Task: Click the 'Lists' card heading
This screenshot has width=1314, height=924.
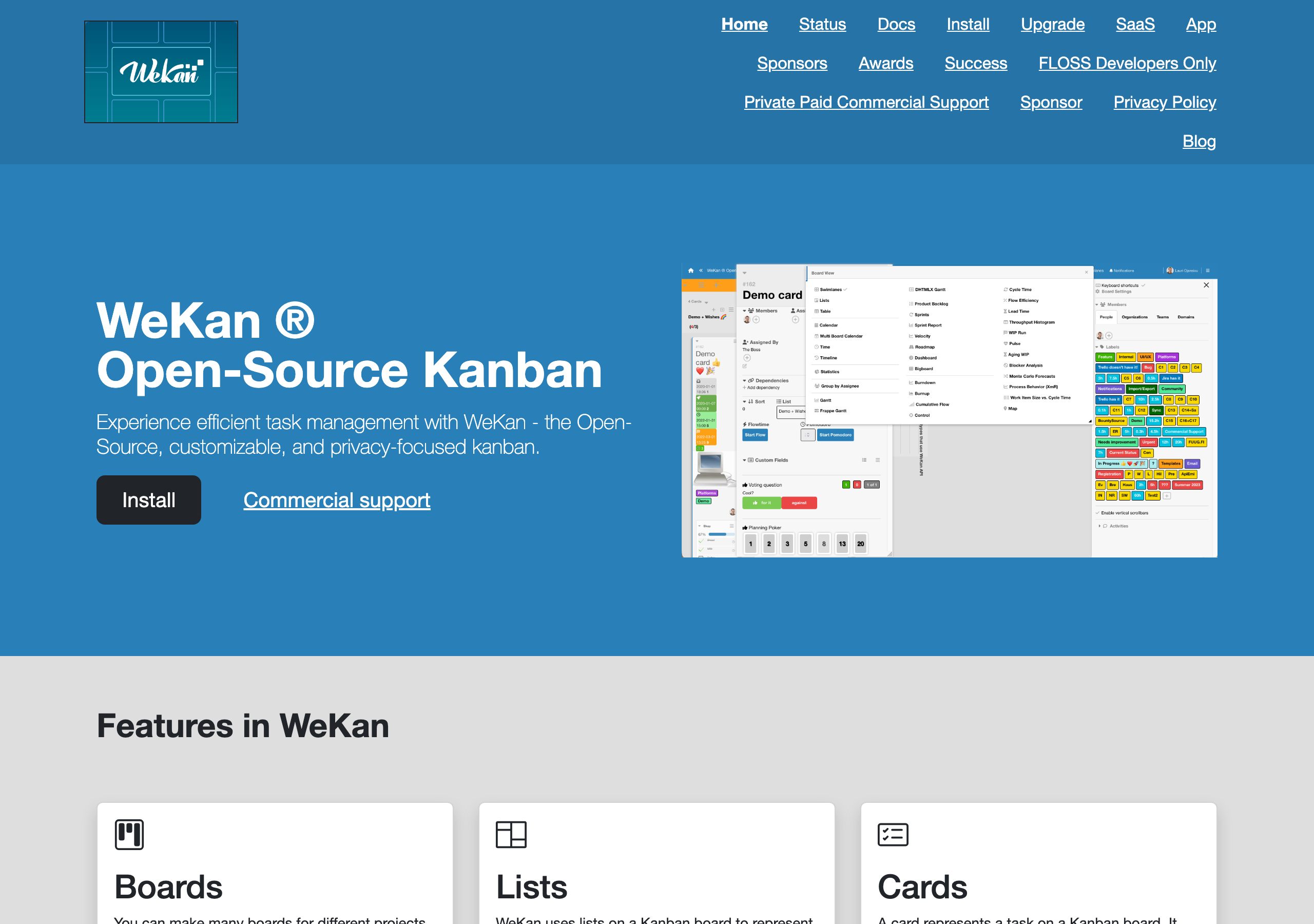Action: (532, 888)
